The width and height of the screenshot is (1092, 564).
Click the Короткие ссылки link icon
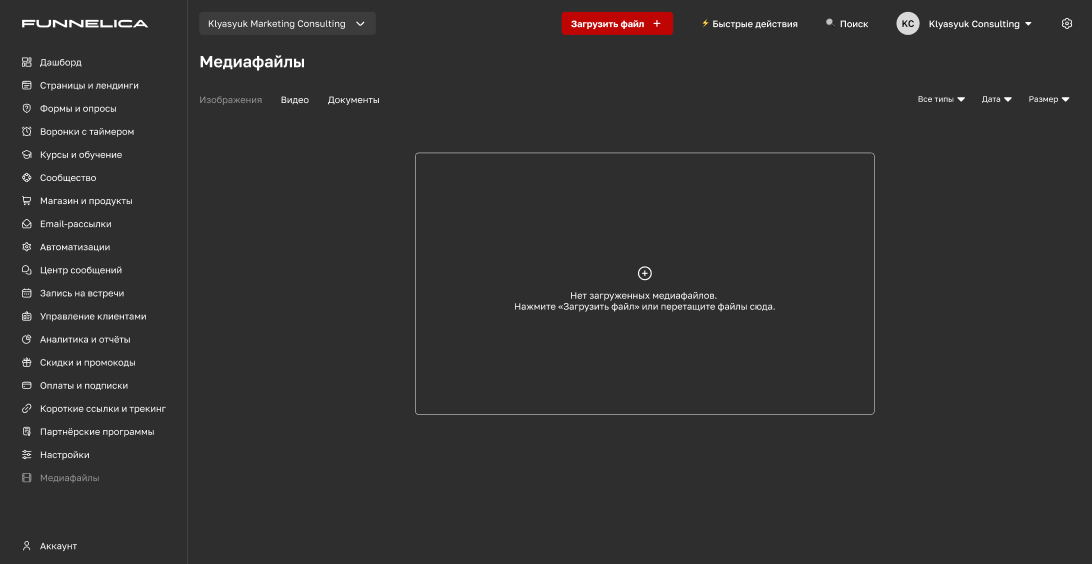pyautogui.click(x=26, y=409)
